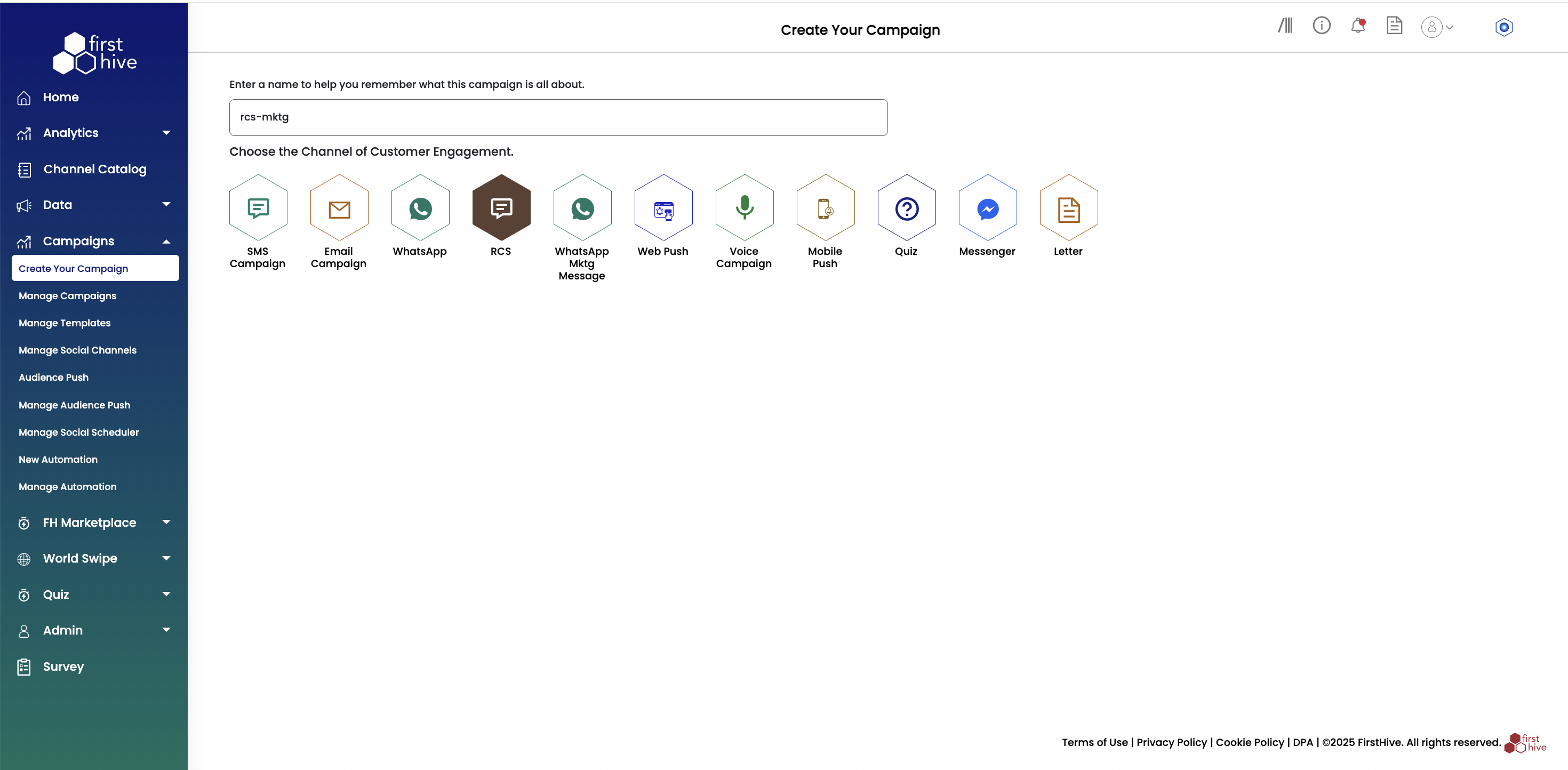Click the Admin person icon
This screenshot has width=1568, height=770.
coord(24,631)
